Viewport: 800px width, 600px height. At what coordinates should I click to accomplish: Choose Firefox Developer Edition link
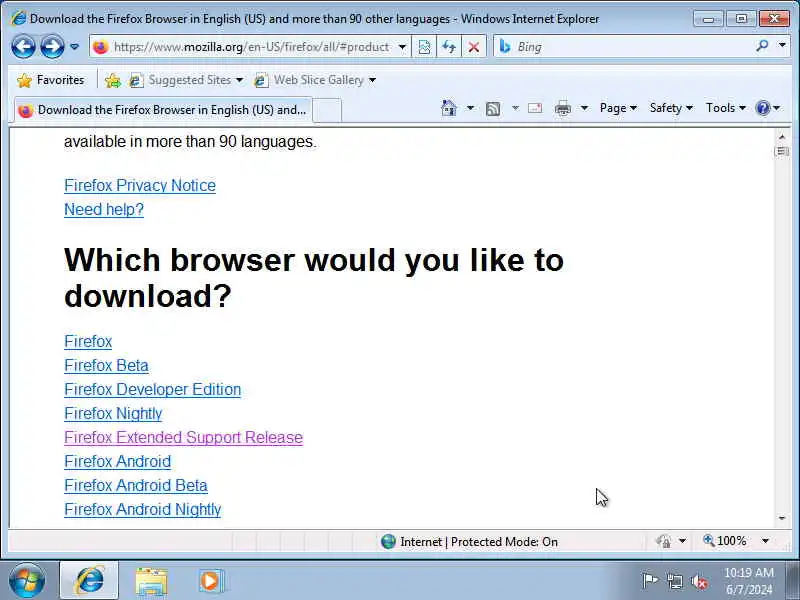pyautogui.click(x=153, y=390)
